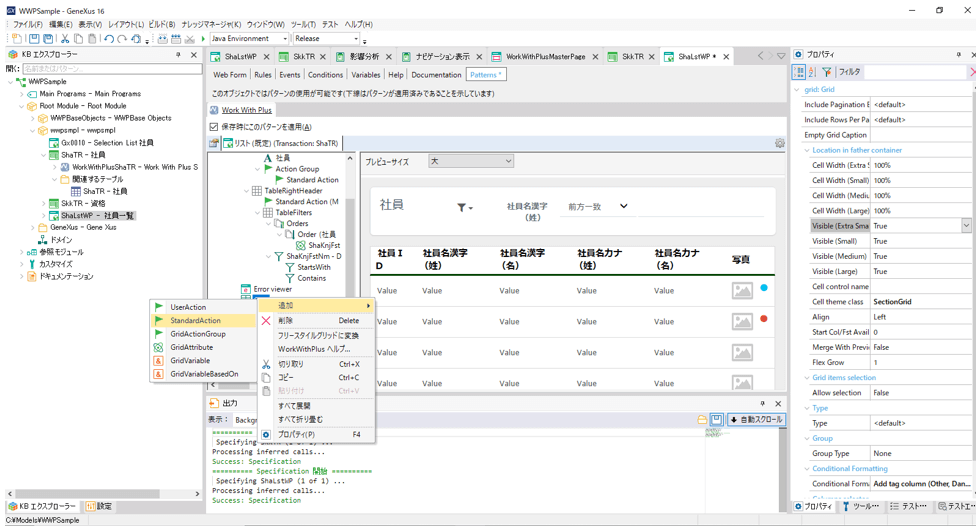Screen dimensions: 976x526
Task: Open the ビルド(B) menu
Action: pyautogui.click(x=161, y=24)
